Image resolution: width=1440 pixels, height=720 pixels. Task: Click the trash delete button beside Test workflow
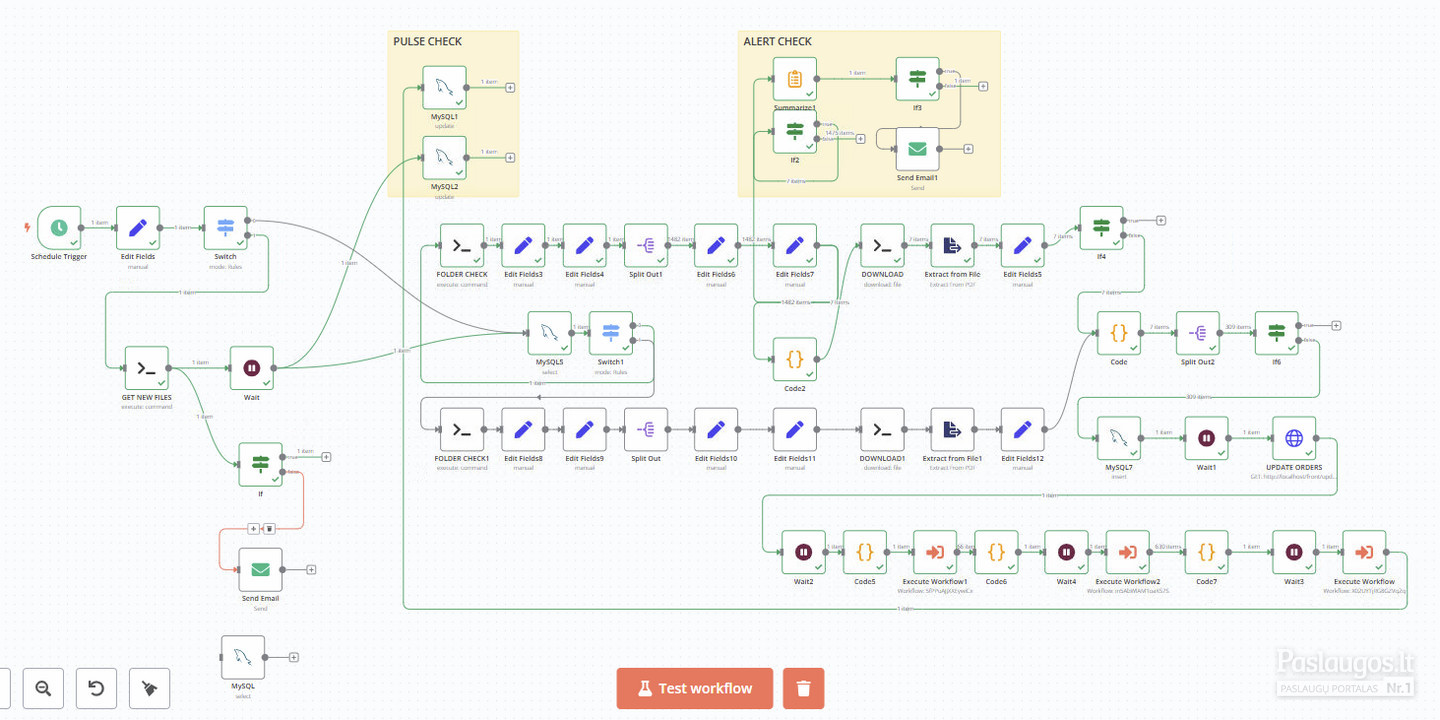[803, 688]
